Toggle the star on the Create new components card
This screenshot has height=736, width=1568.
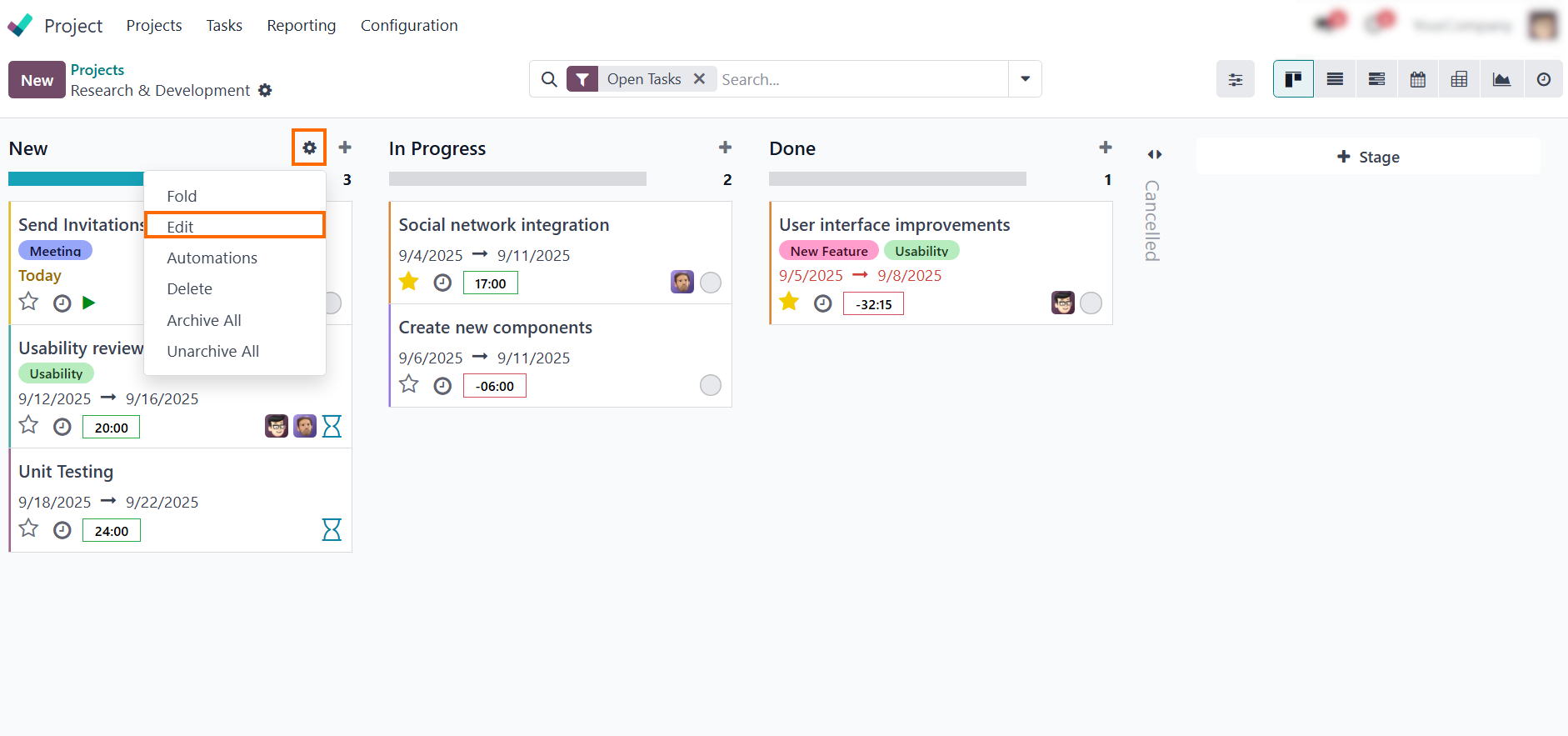point(409,384)
